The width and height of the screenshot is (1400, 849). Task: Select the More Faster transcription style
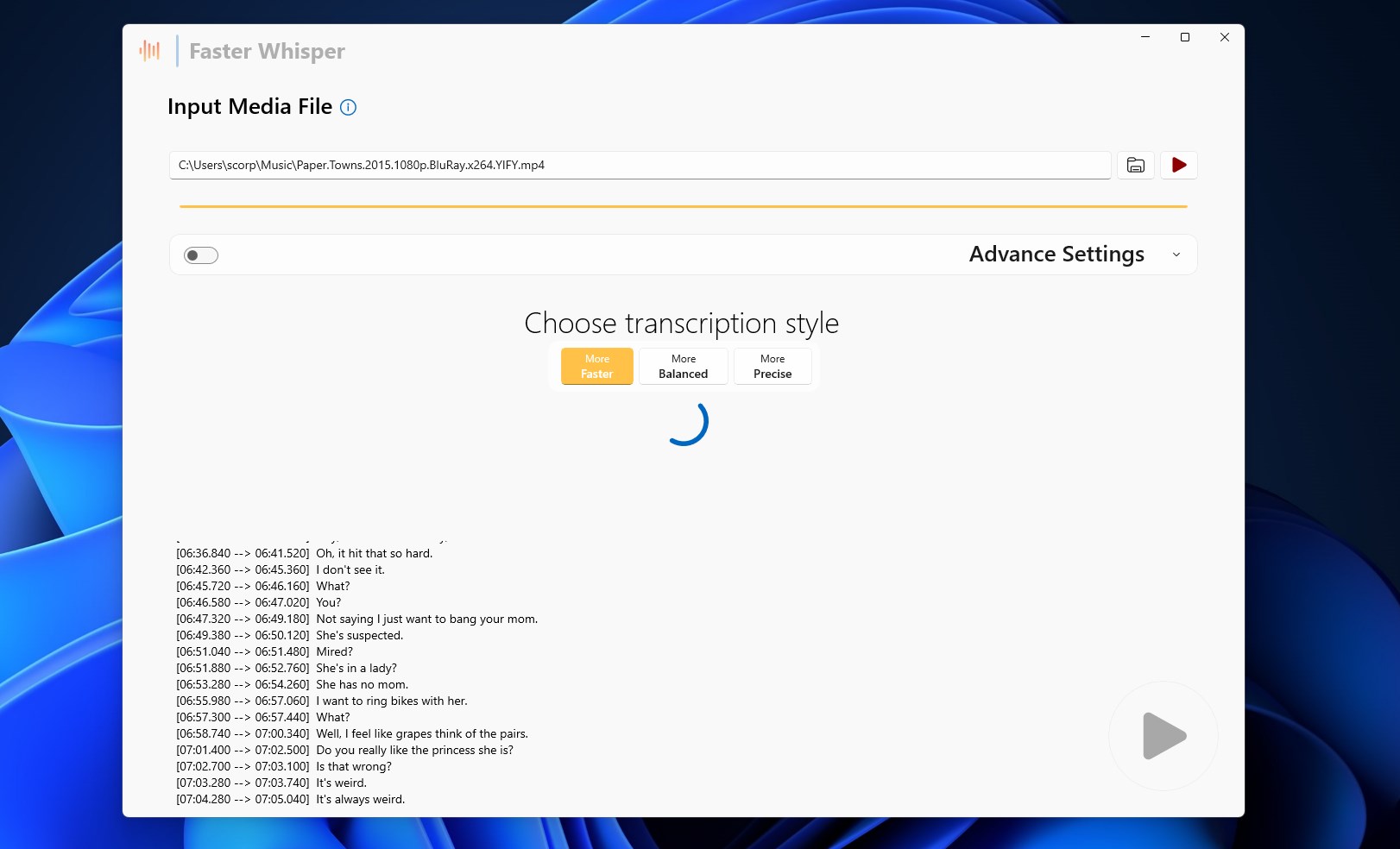point(597,367)
